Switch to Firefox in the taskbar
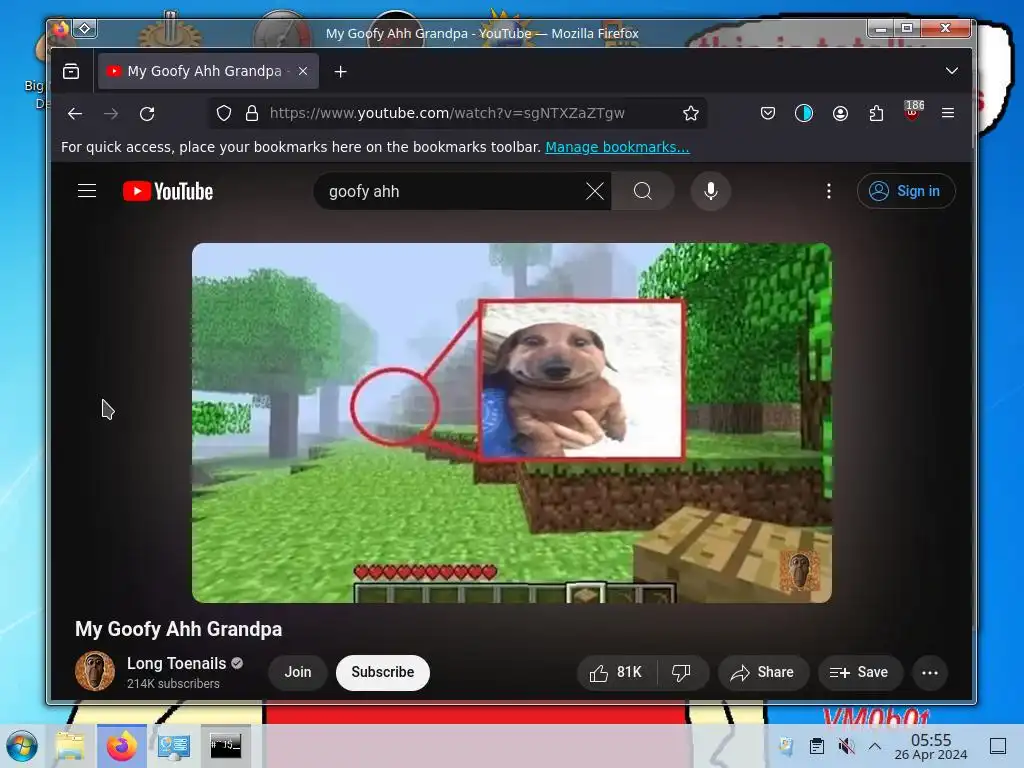The height and width of the screenshot is (768, 1024). (121, 746)
